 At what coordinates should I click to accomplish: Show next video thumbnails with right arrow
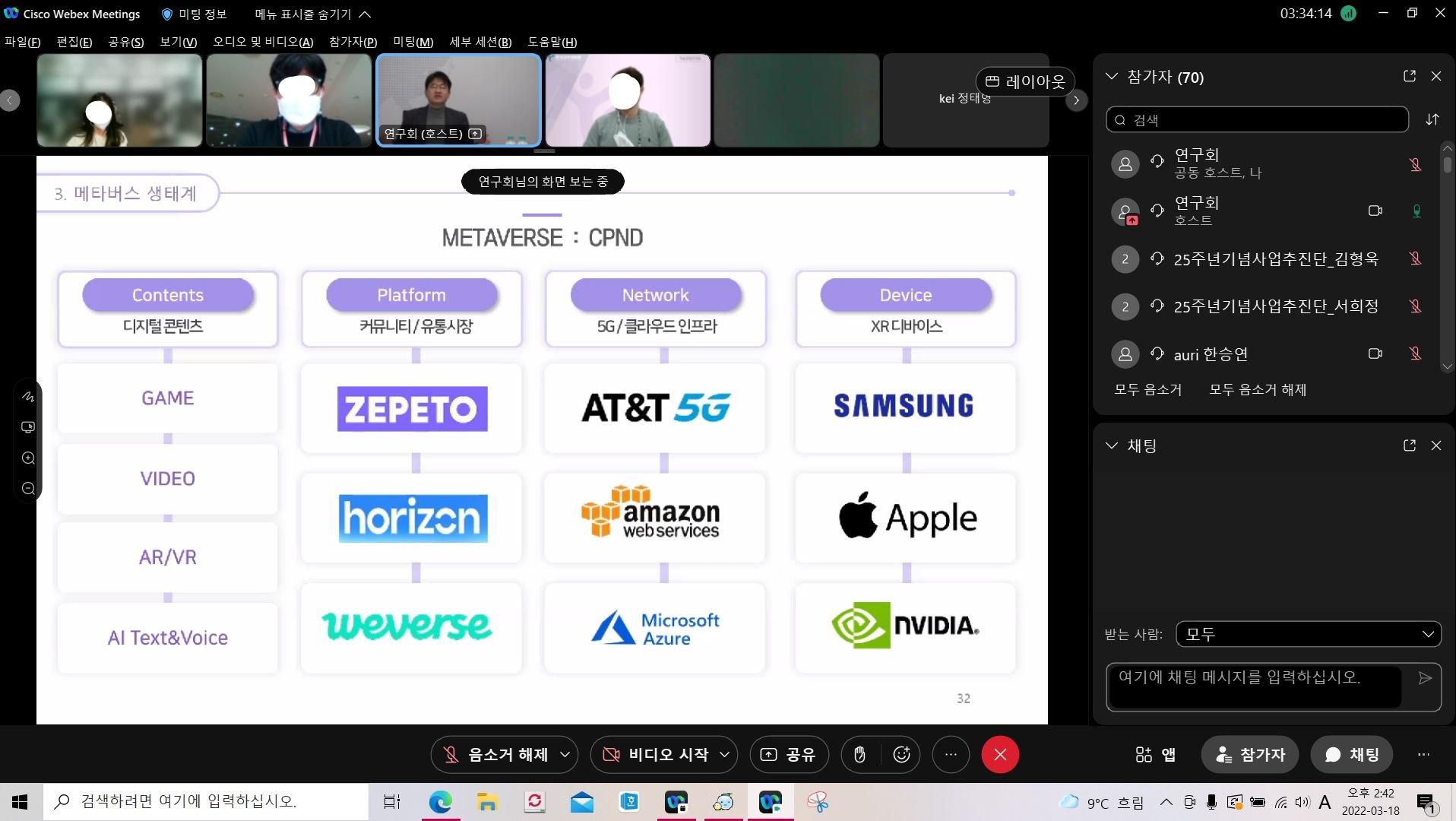pyautogui.click(x=1076, y=100)
